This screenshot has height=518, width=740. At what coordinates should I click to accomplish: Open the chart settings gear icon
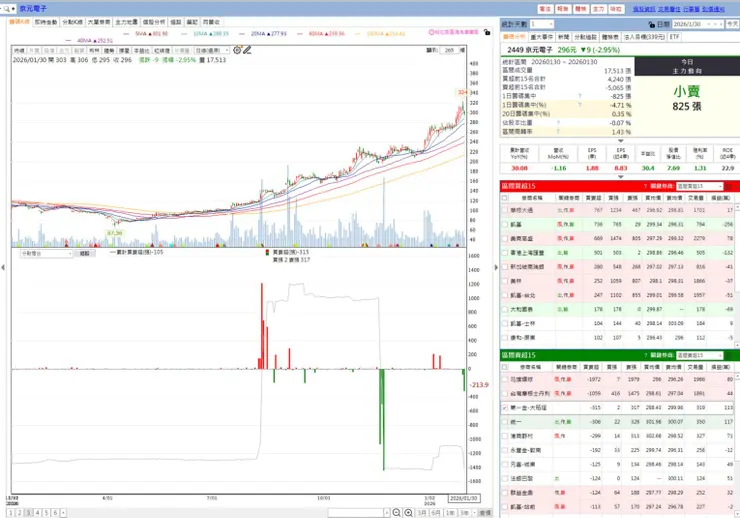(x=237, y=50)
